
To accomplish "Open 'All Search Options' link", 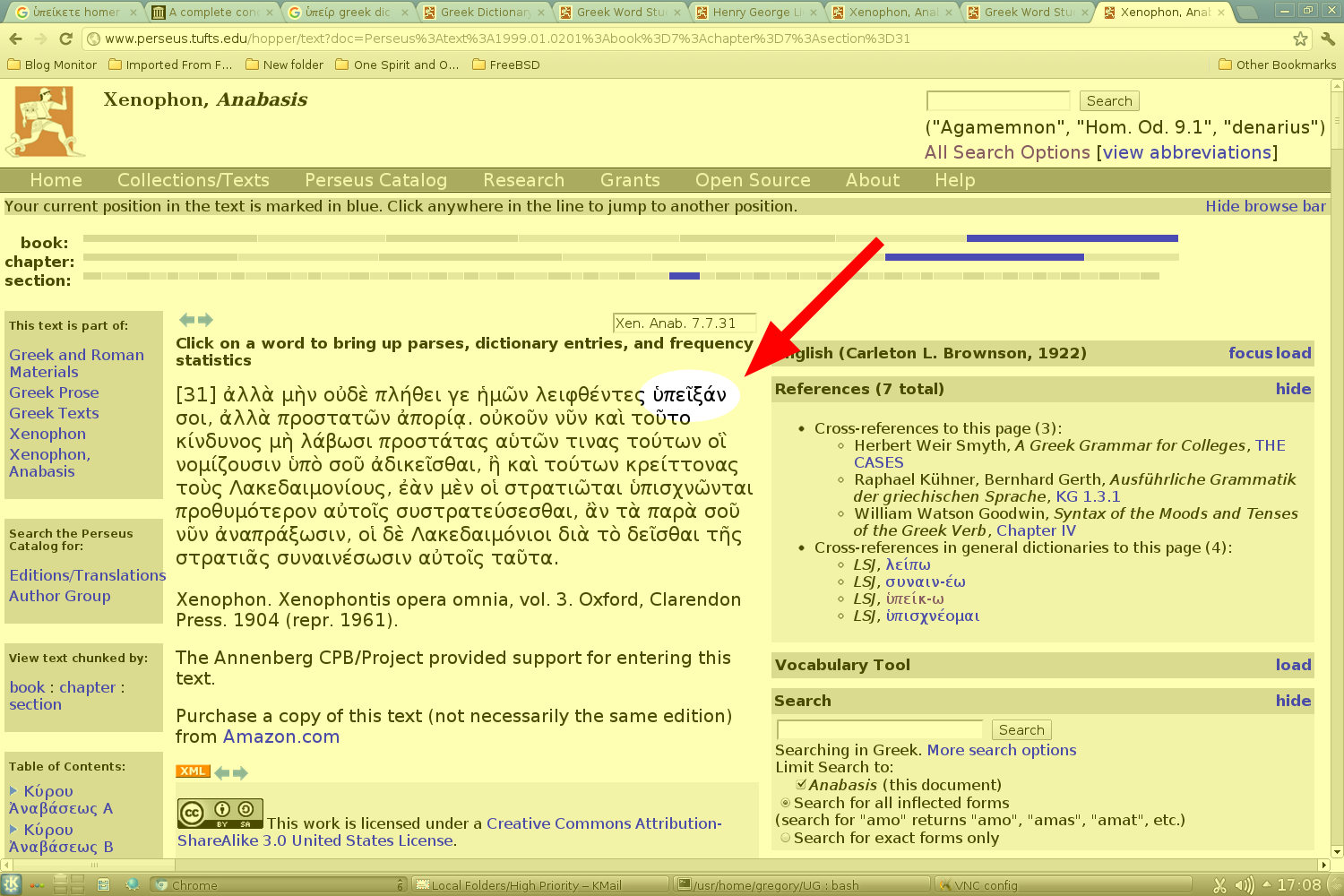I will (1007, 152).
